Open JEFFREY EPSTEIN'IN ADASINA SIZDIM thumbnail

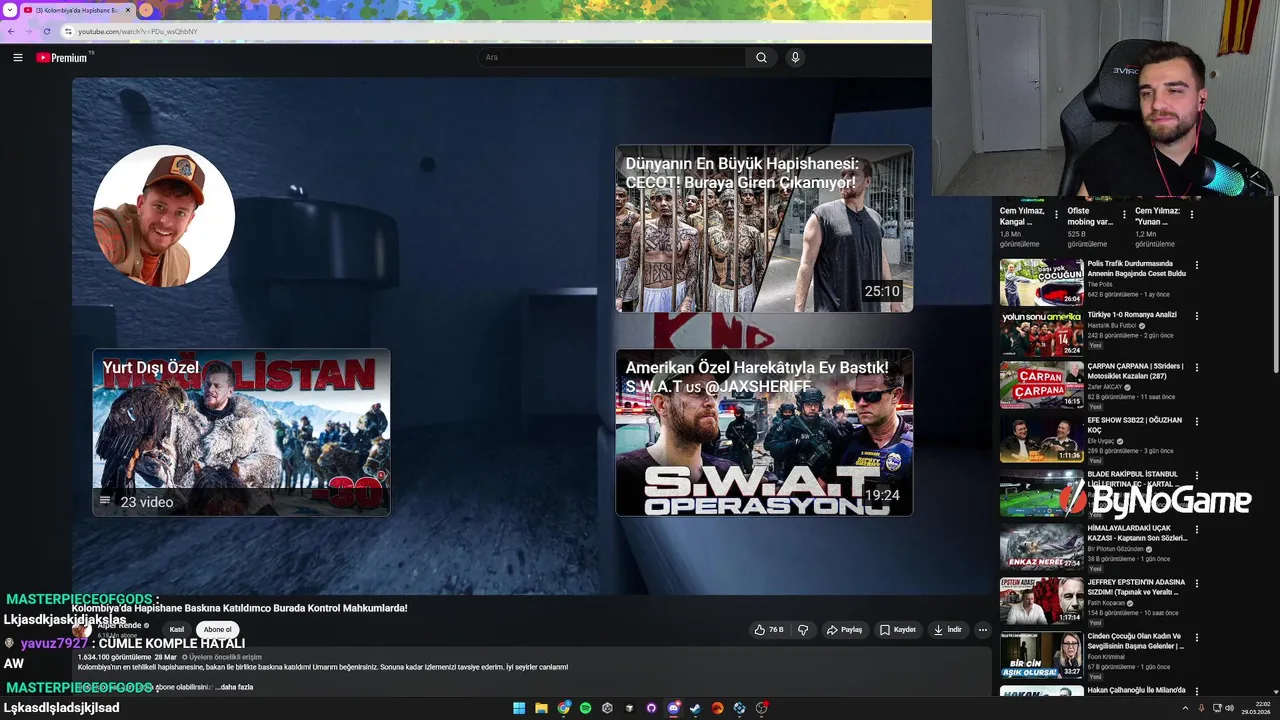pyautogui.click(x=1041, y=601)
